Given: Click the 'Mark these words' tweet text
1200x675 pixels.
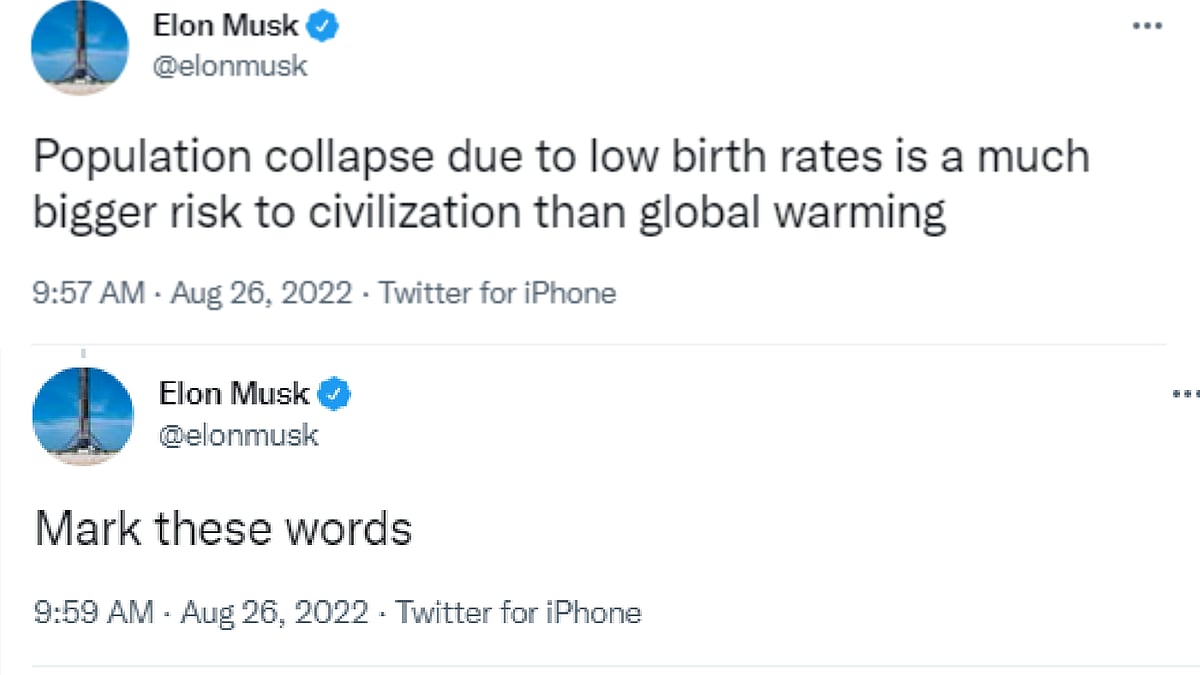Looking at the screenshot, I should pyautogui.click(x=223, y=528).
